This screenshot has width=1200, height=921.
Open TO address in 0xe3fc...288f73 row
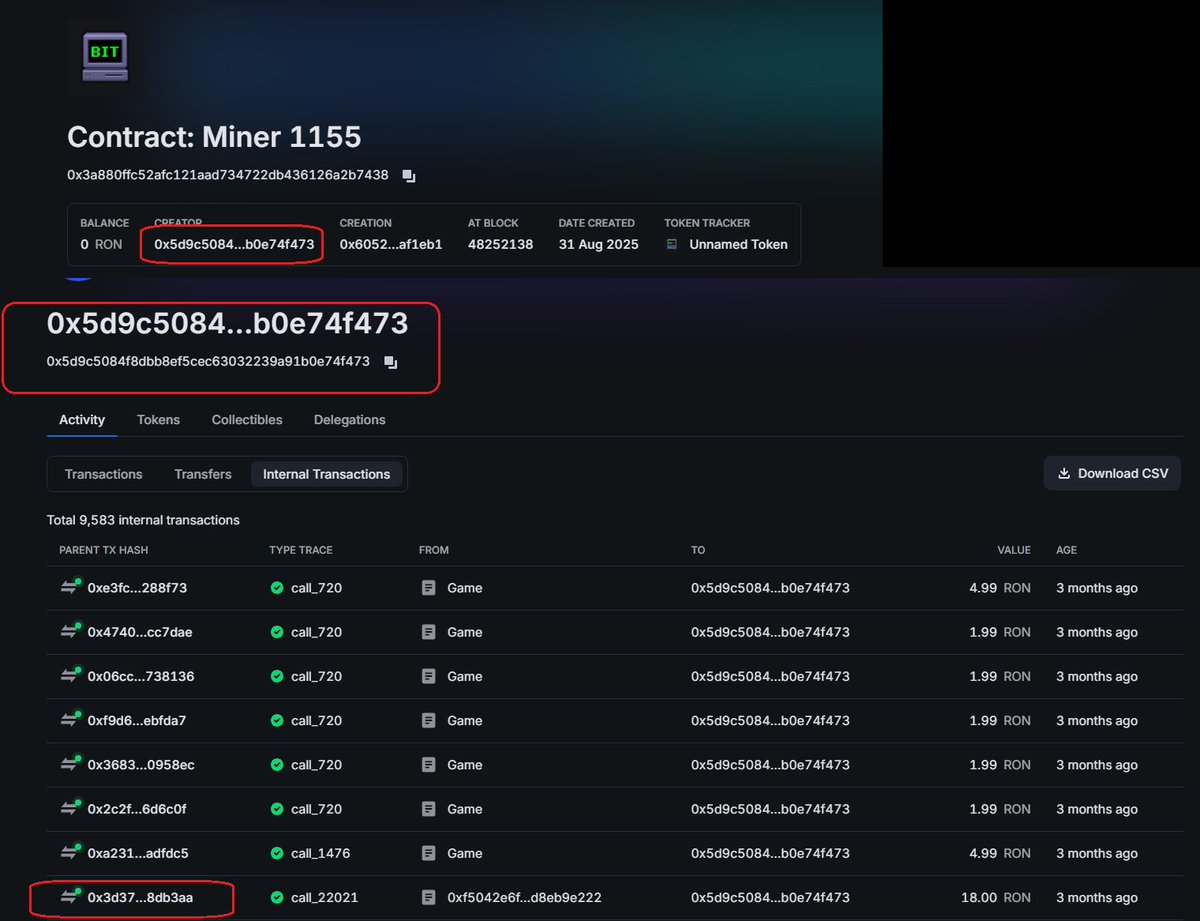tap(770, 588)
